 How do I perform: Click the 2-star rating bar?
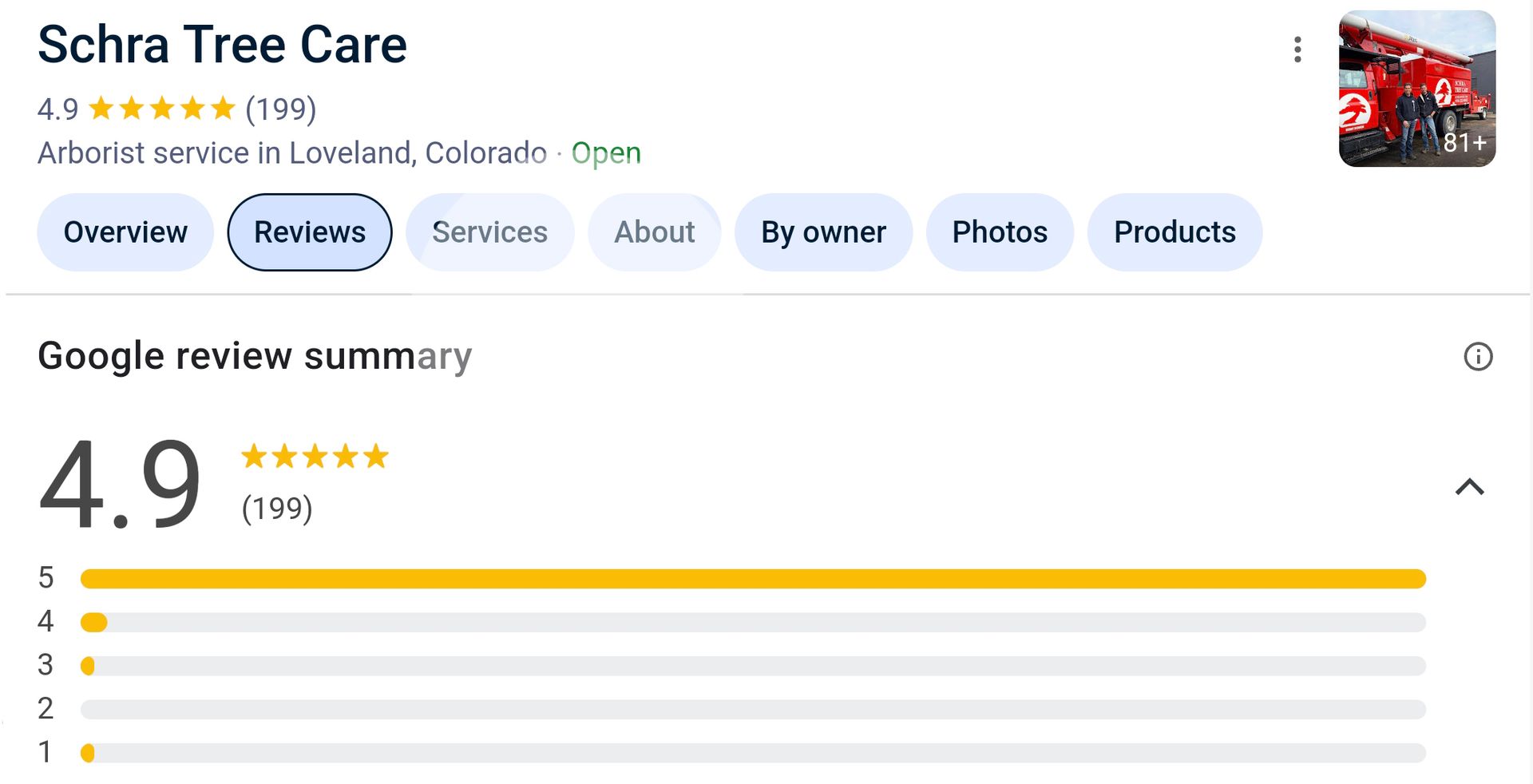753,709
